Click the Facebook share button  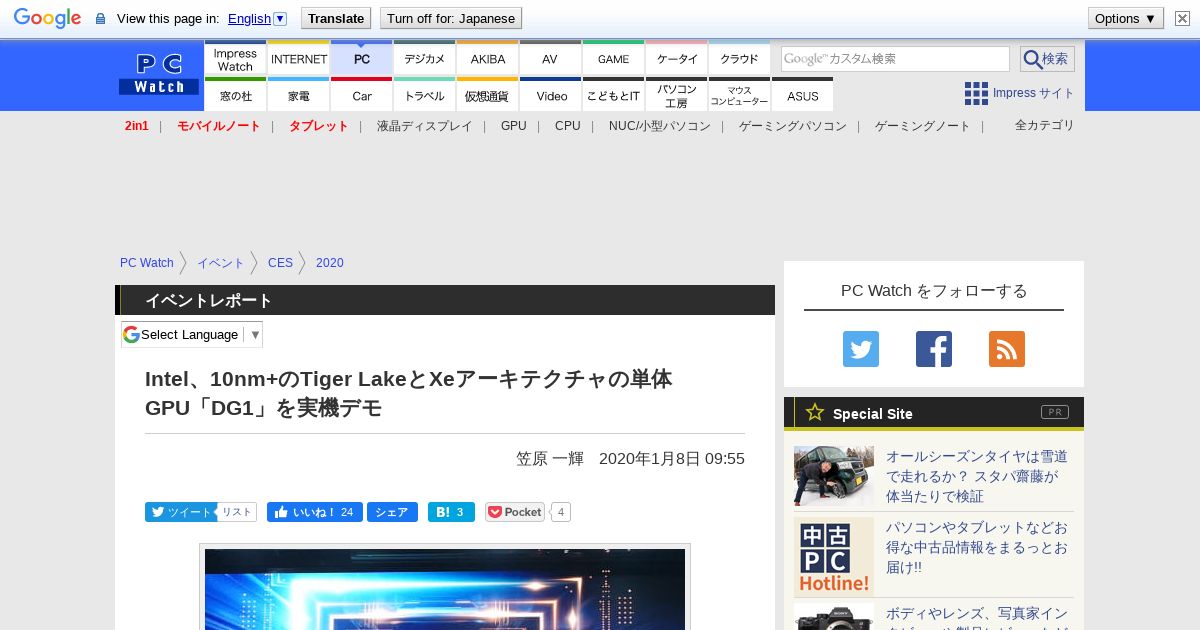(392, 512)
